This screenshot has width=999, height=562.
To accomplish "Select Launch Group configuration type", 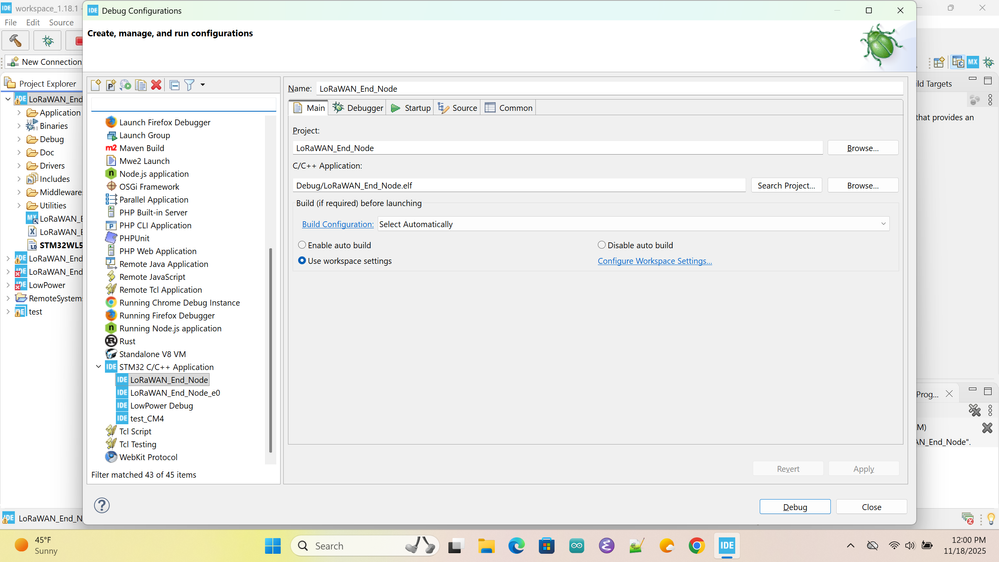I will pos(144,135).
